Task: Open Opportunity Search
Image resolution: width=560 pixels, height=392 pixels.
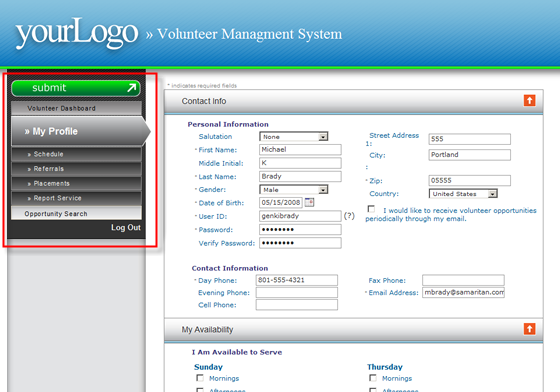Action: pyautogui.click(x=76, y=213)
